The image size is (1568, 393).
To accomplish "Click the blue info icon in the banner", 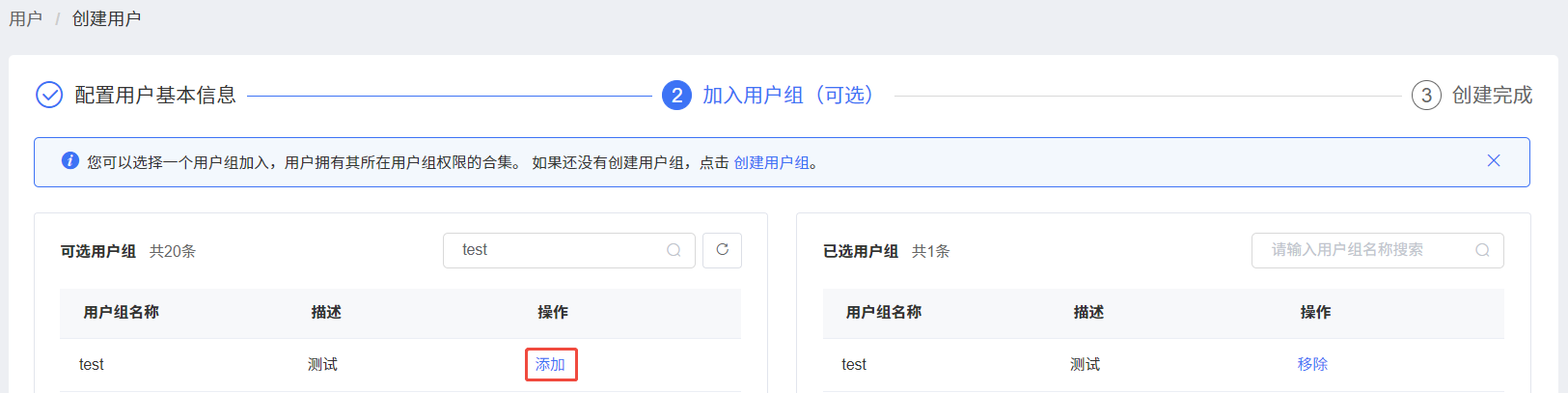I will coord(70,160).
